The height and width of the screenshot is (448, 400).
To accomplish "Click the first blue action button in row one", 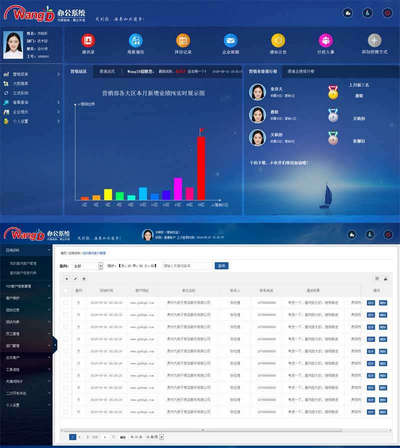I will point(371,303).
